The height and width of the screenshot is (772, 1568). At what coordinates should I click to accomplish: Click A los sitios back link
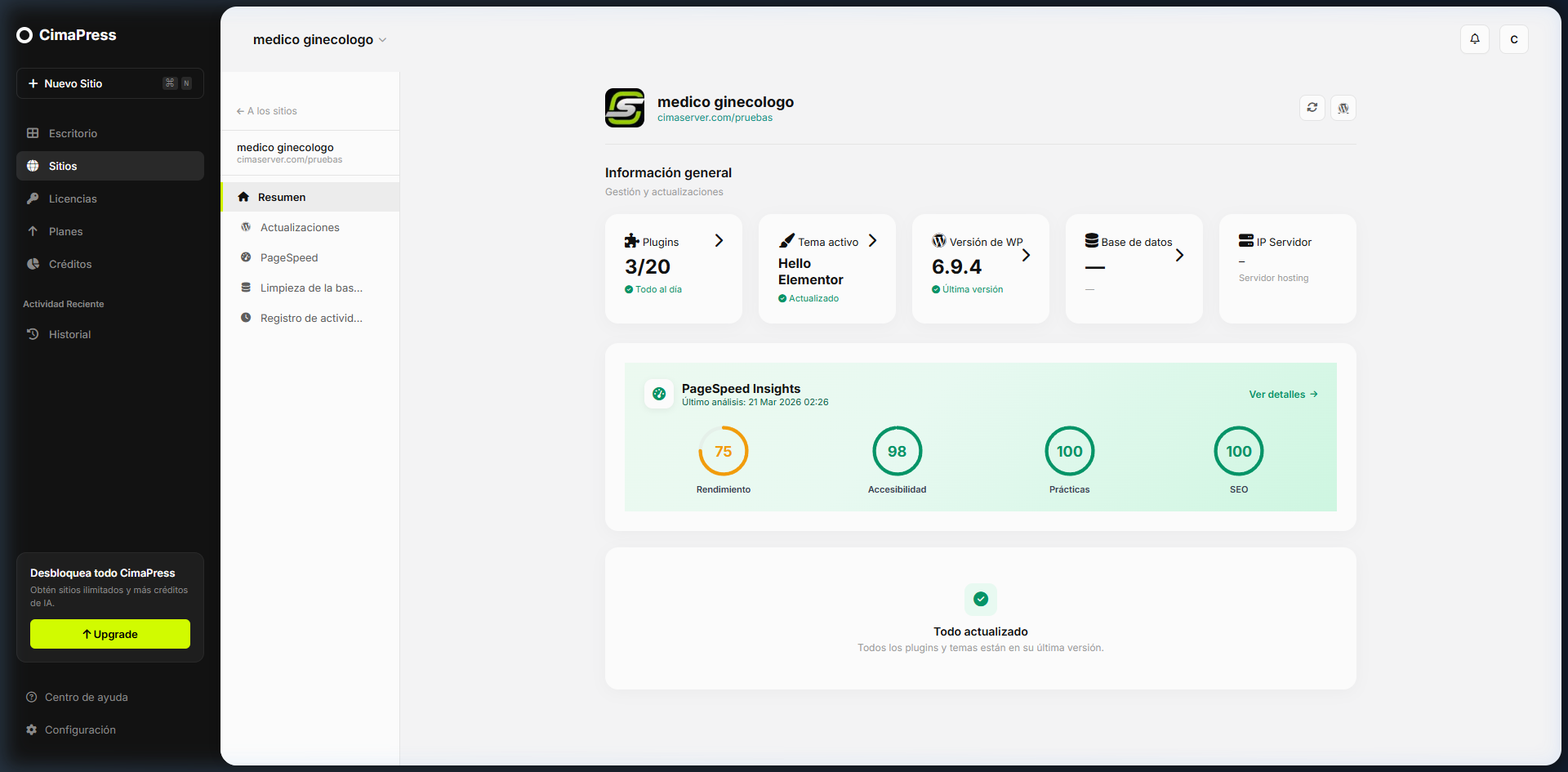266,110
